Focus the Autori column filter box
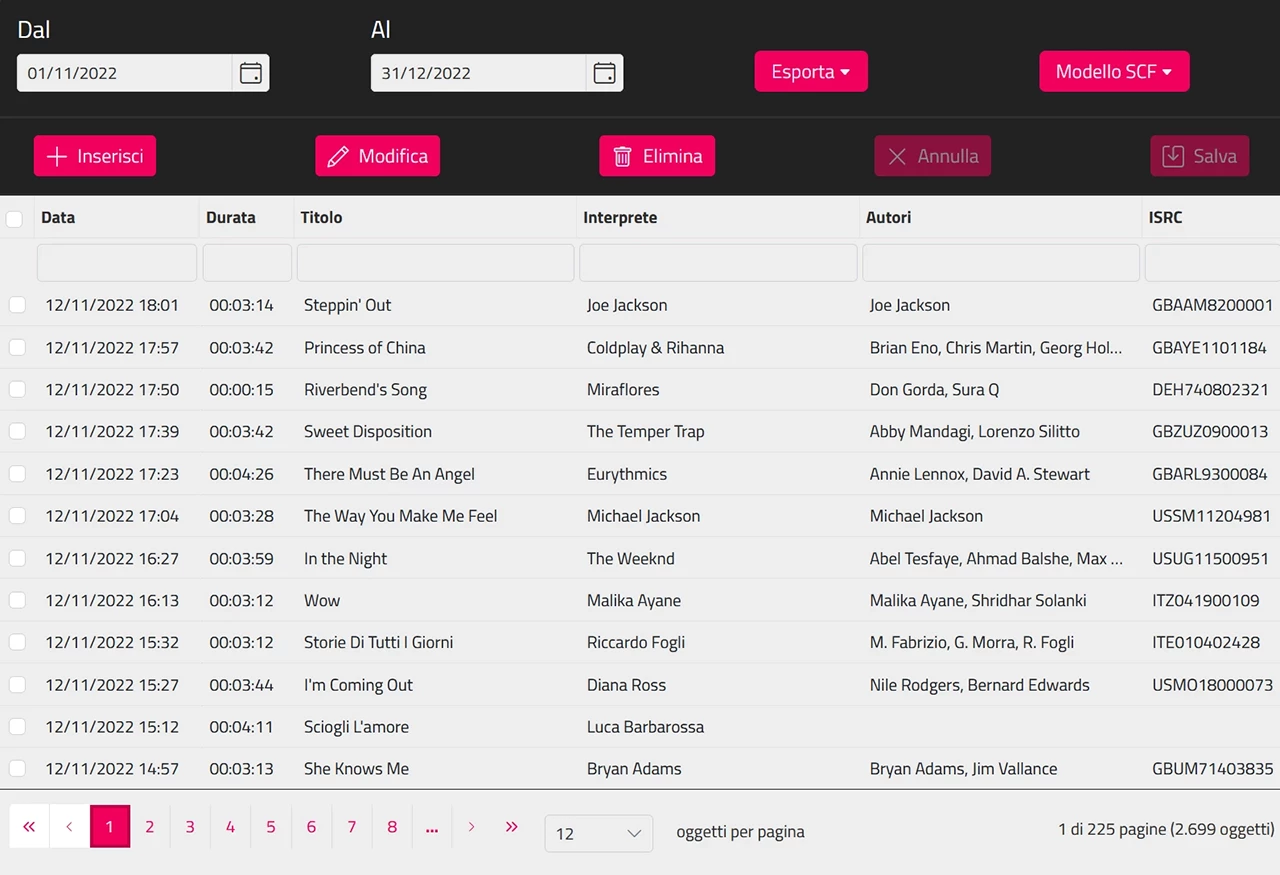 [x=1001, y=263]
